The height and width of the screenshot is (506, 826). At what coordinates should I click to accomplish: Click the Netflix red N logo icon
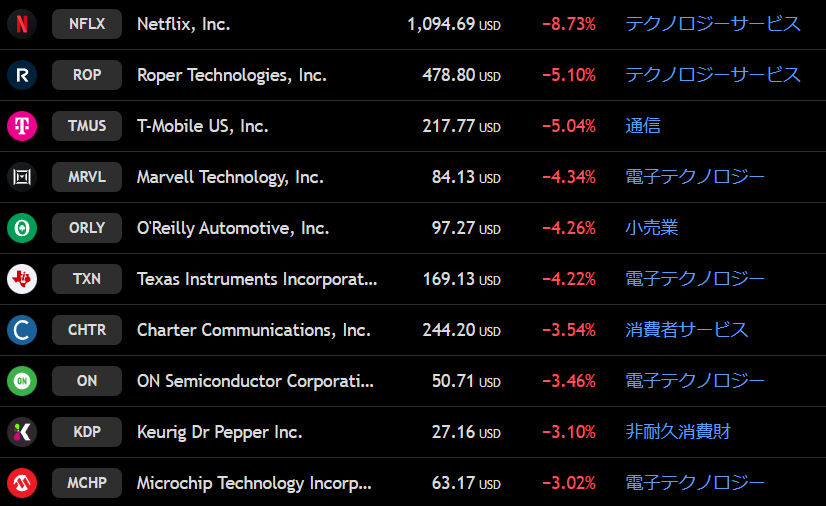point(22,24)
